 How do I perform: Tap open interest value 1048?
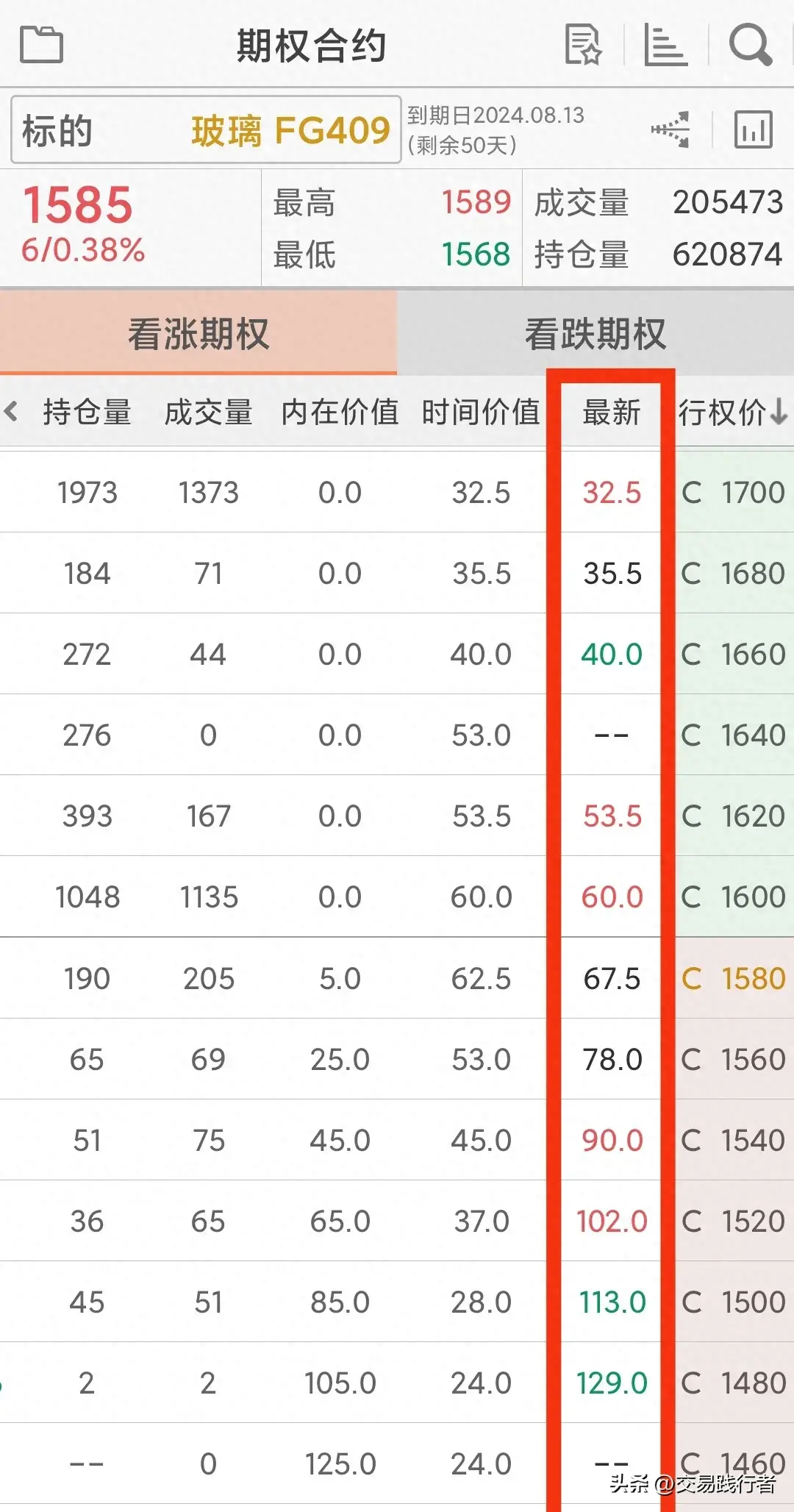[87, 896]
